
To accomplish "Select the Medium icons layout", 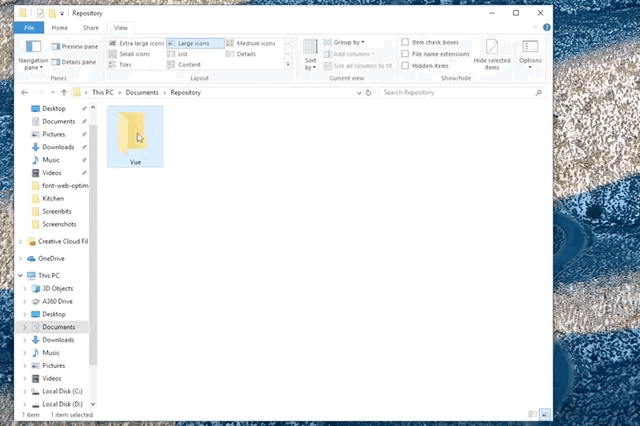I will tap(251, 43).
